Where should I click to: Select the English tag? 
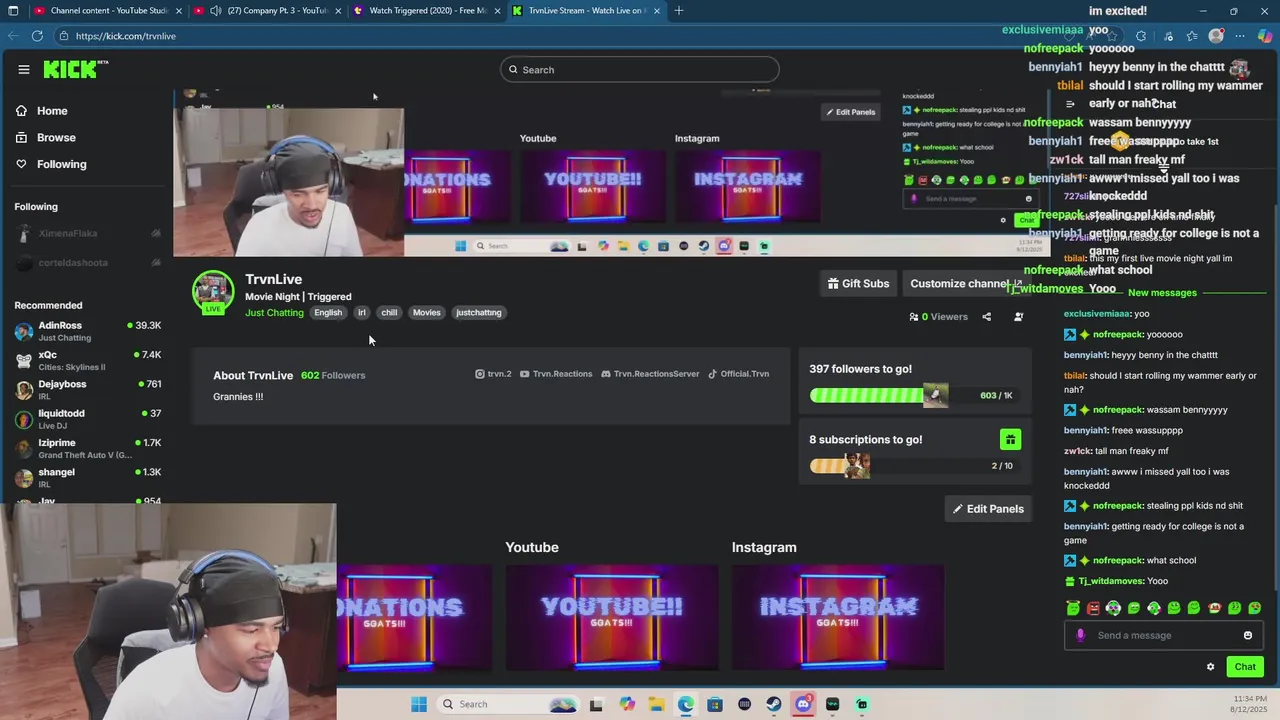[328, 313]
